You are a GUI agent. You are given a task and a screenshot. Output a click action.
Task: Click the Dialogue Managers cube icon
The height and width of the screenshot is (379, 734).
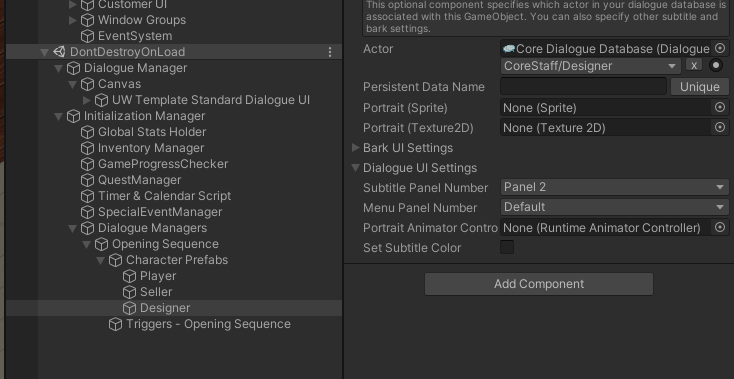click(x=87, y=228)
